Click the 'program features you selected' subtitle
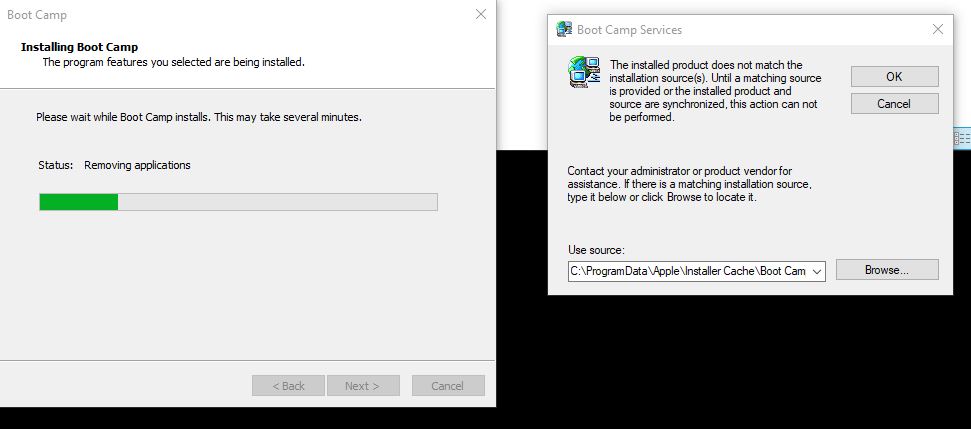 (173, 62)
